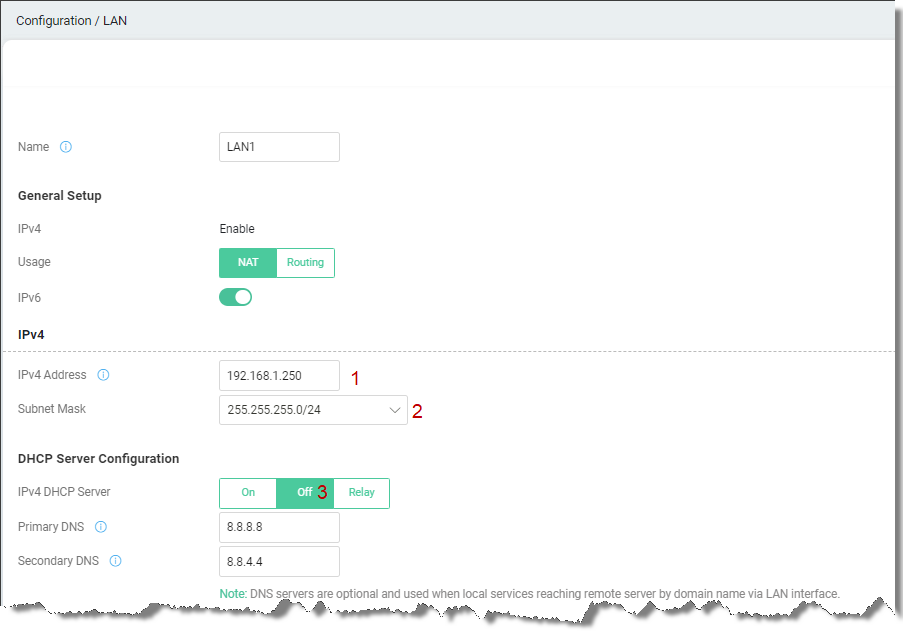Viewport: 903px width, 631px height.
Task: Click the Primary DNS info icon
Action: tap(101, 527)
